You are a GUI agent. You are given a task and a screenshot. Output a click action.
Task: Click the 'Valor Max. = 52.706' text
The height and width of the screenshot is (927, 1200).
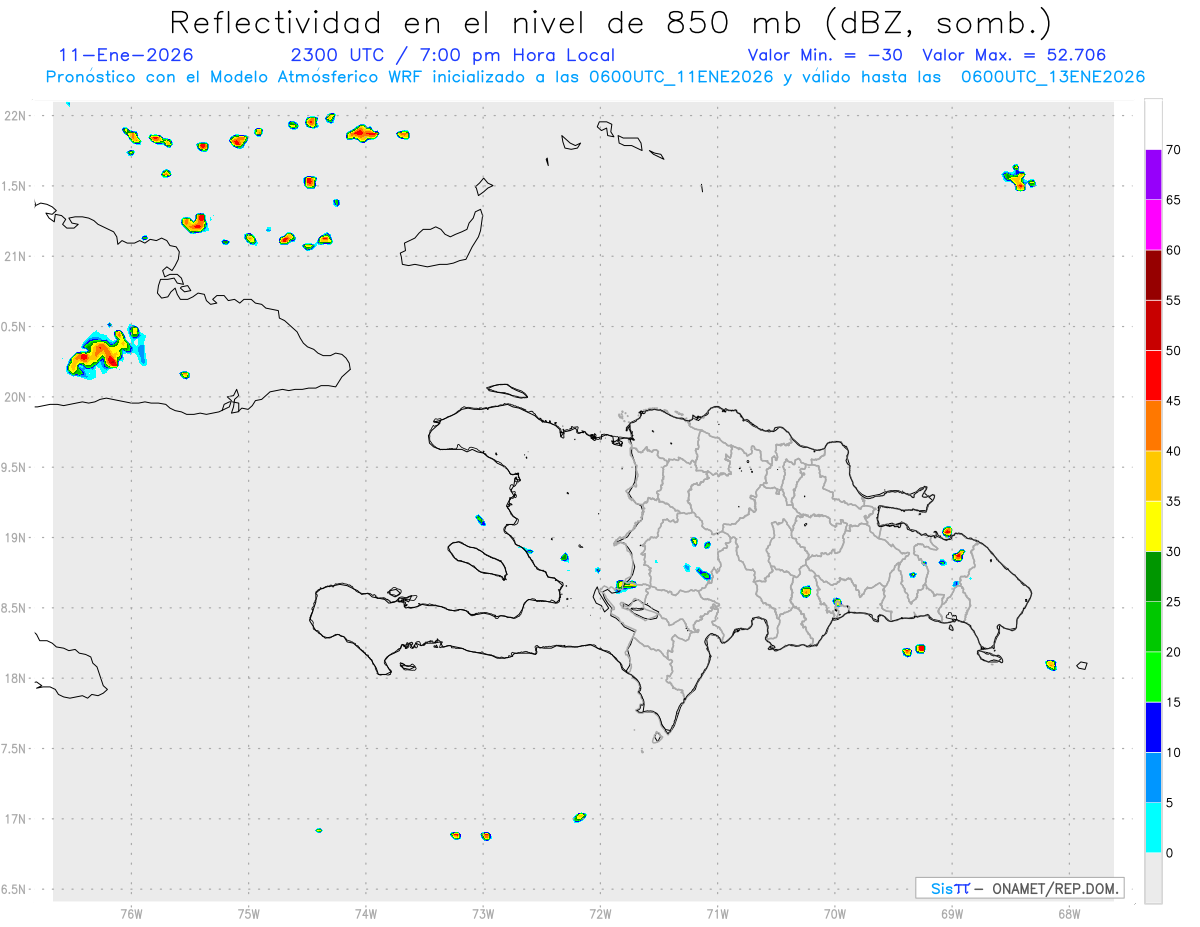[1014, 55]
